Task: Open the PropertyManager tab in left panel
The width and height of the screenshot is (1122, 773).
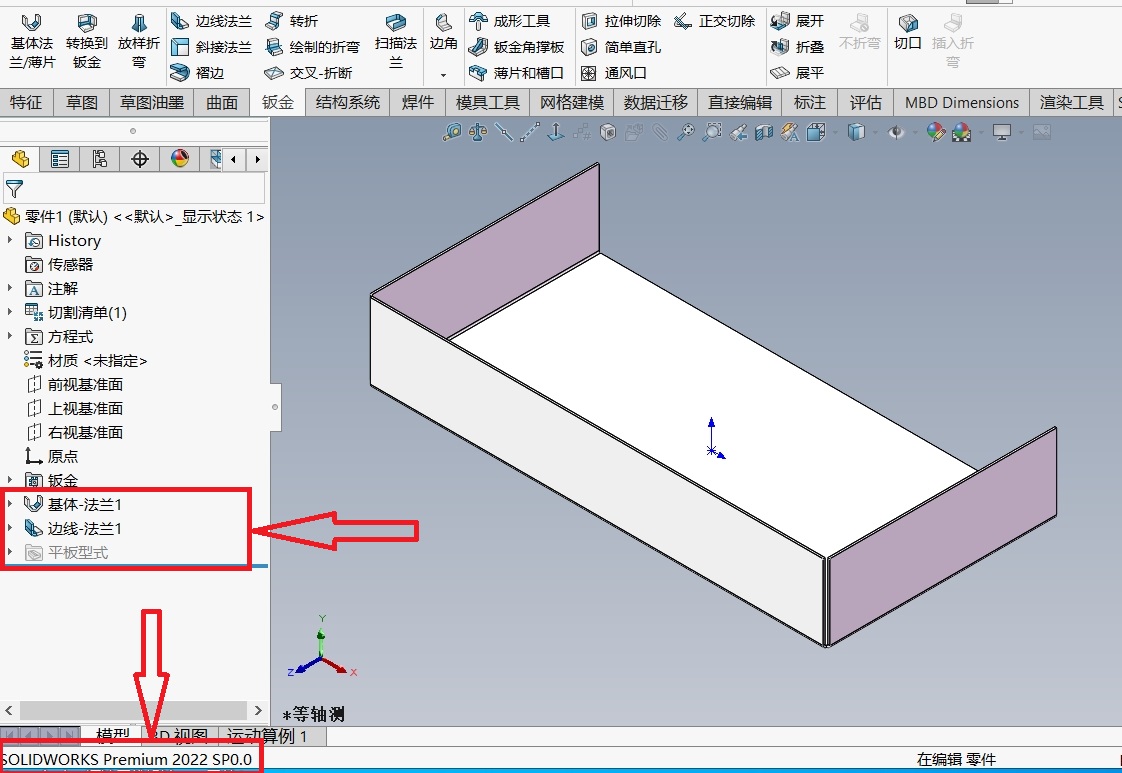Action: coord(59,159)
